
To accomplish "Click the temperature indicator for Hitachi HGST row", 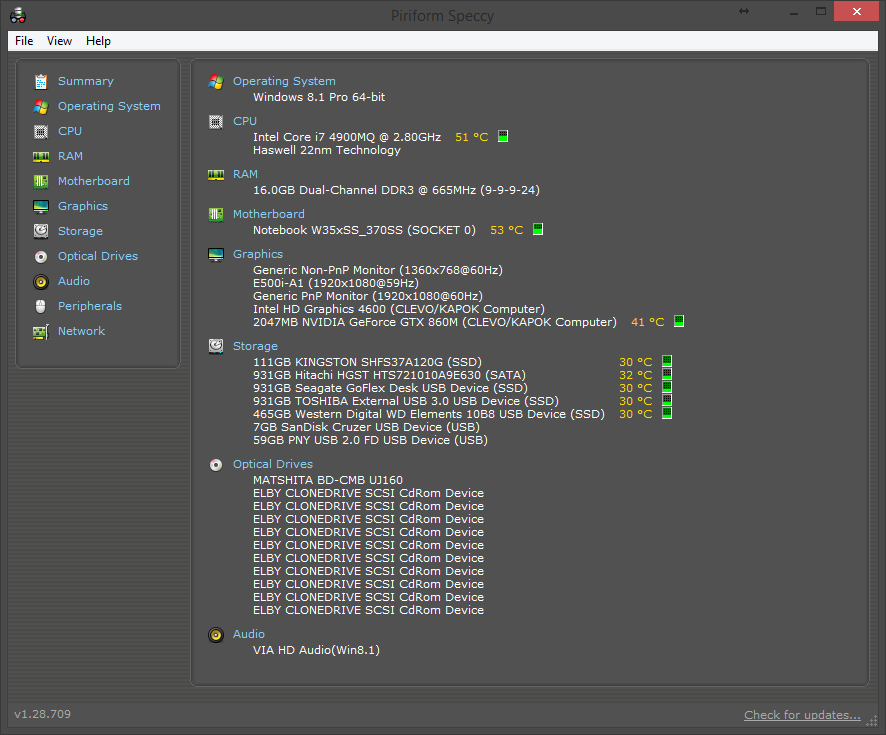I will coord(667,374).
